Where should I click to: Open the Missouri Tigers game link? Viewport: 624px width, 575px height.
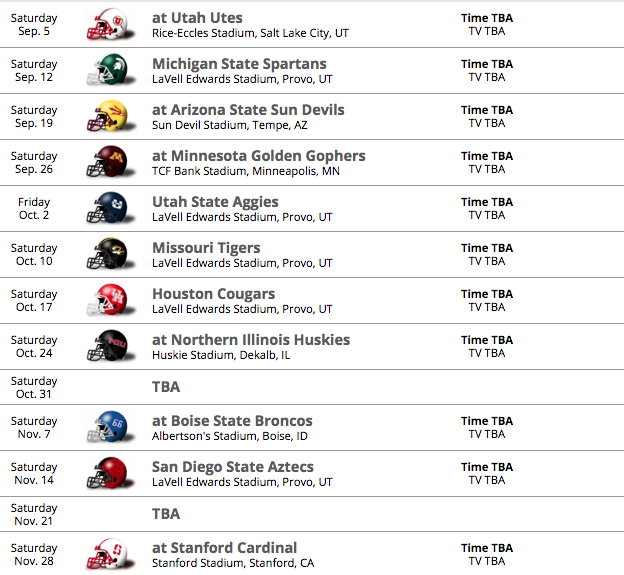click(x=206, y=248)
